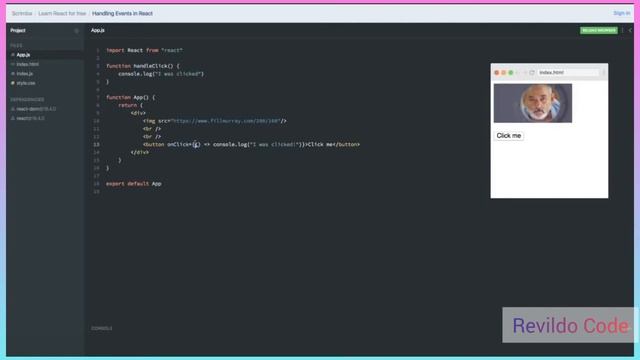Viewport: 640px width, 360px height.
Task: Open the editor's vertical dots menu
Action: pos(622,30)
